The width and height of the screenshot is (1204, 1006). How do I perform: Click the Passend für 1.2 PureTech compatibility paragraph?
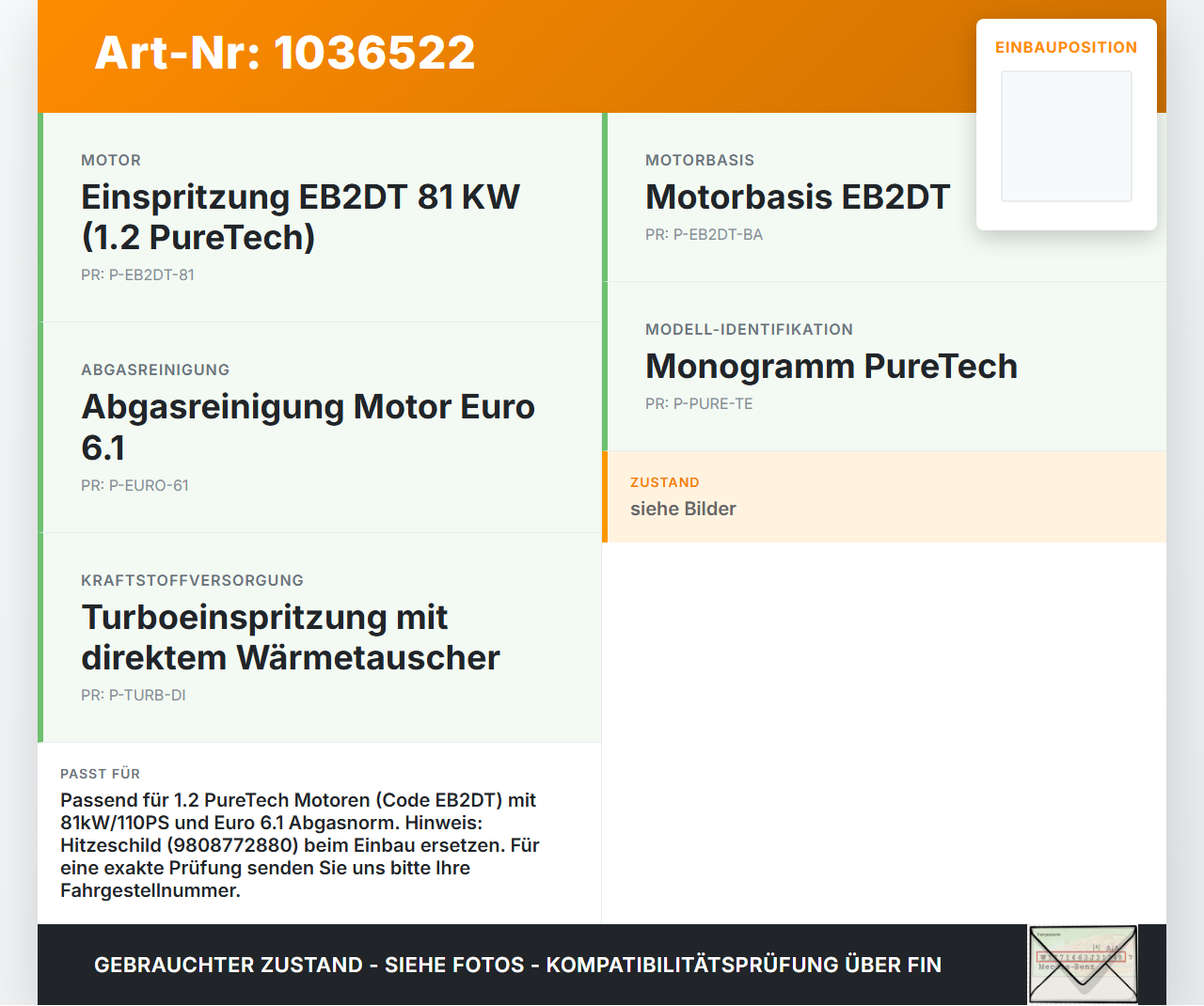(300, 845)
